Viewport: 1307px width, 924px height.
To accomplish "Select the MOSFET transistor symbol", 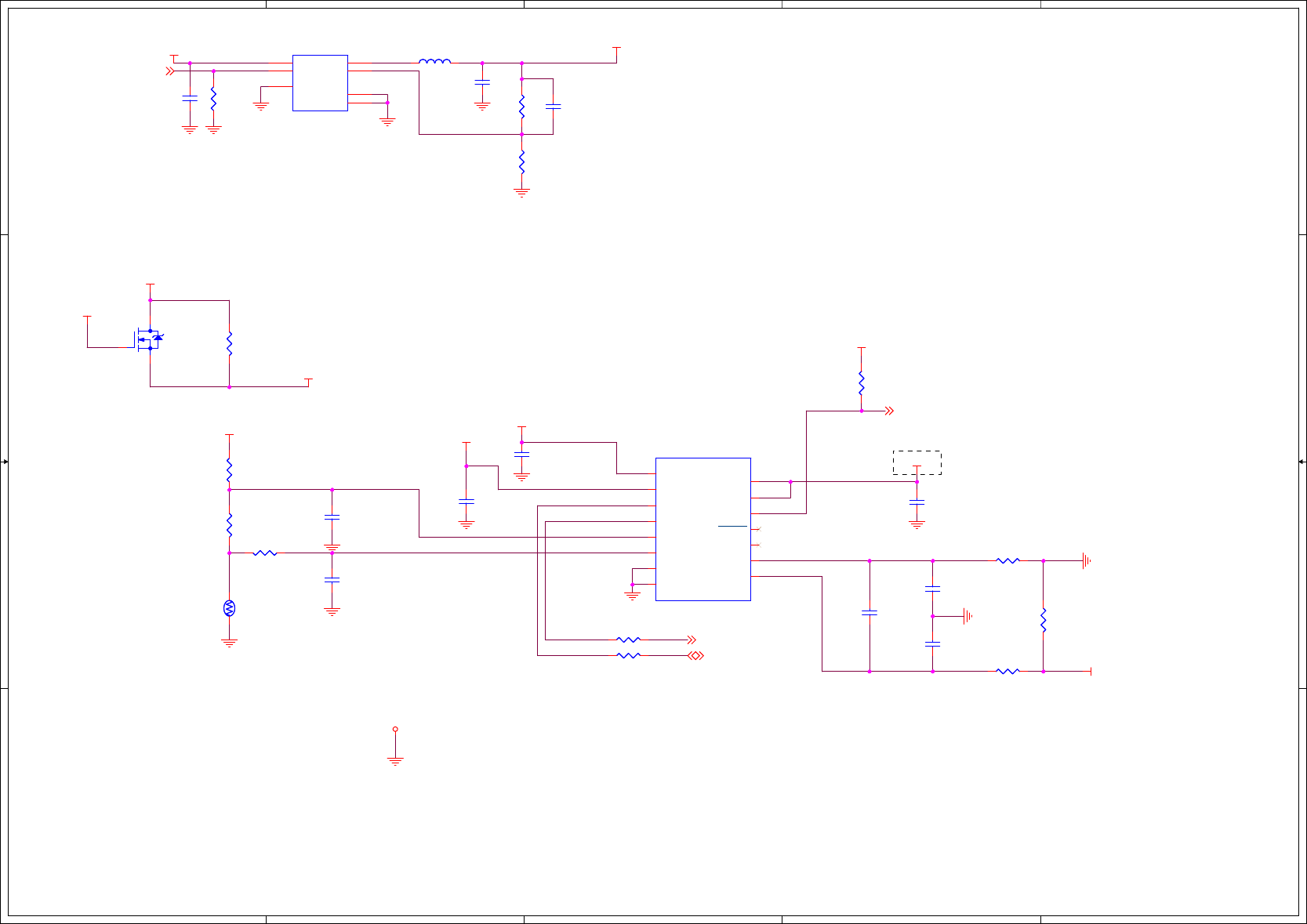I will (x=149, y=339).
